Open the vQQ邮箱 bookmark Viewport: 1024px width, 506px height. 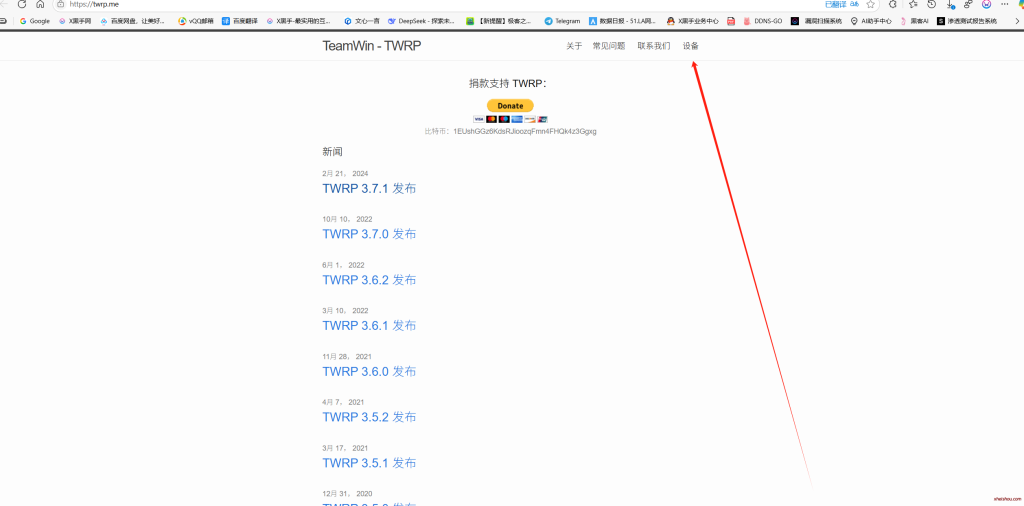pos(196,21)
